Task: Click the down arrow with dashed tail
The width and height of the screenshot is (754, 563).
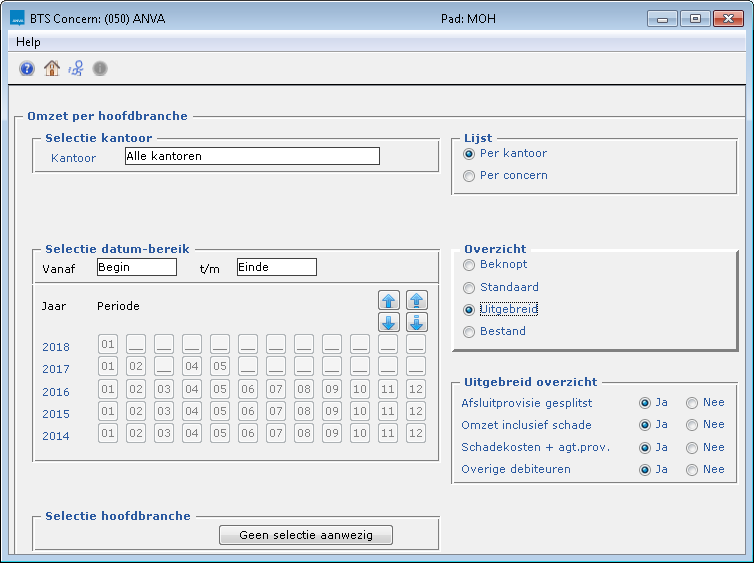Action: point(417,322)
